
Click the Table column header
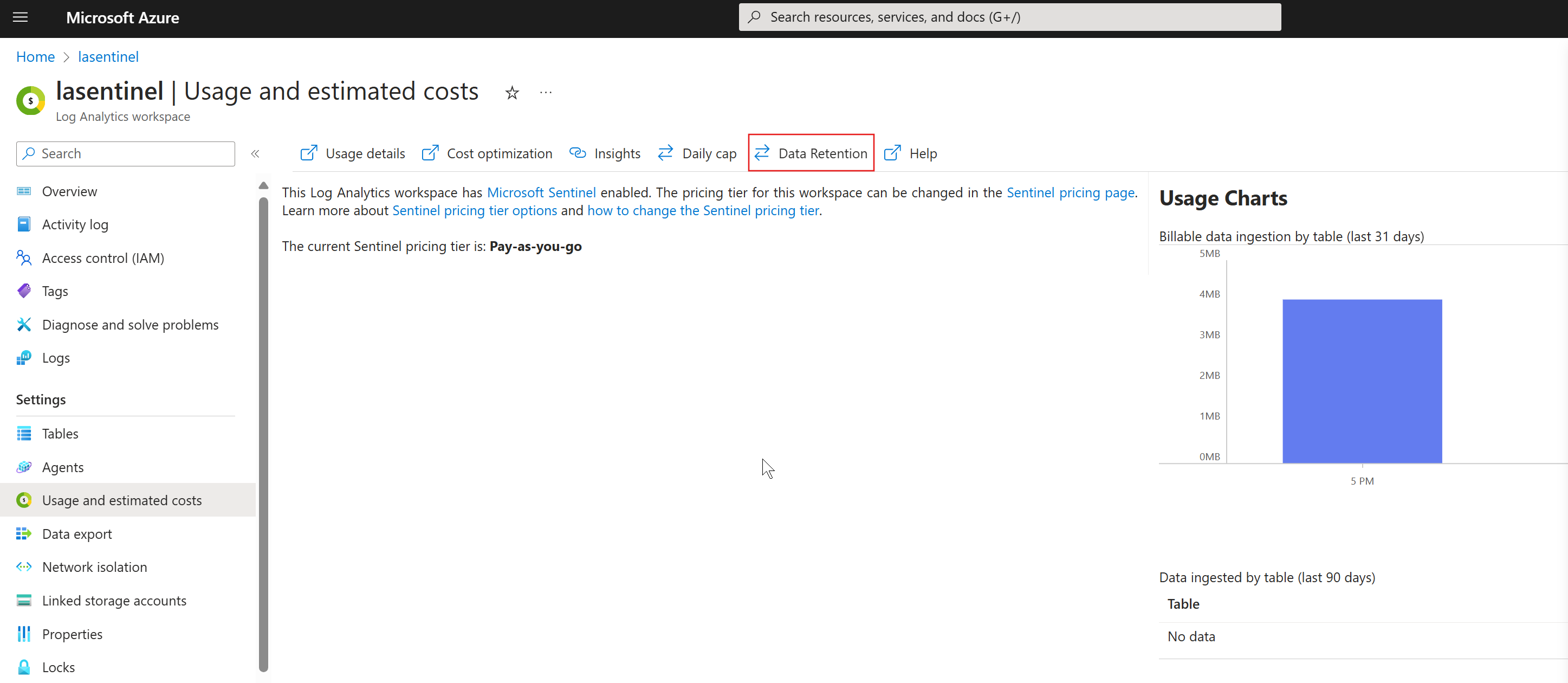(1183, 604)
